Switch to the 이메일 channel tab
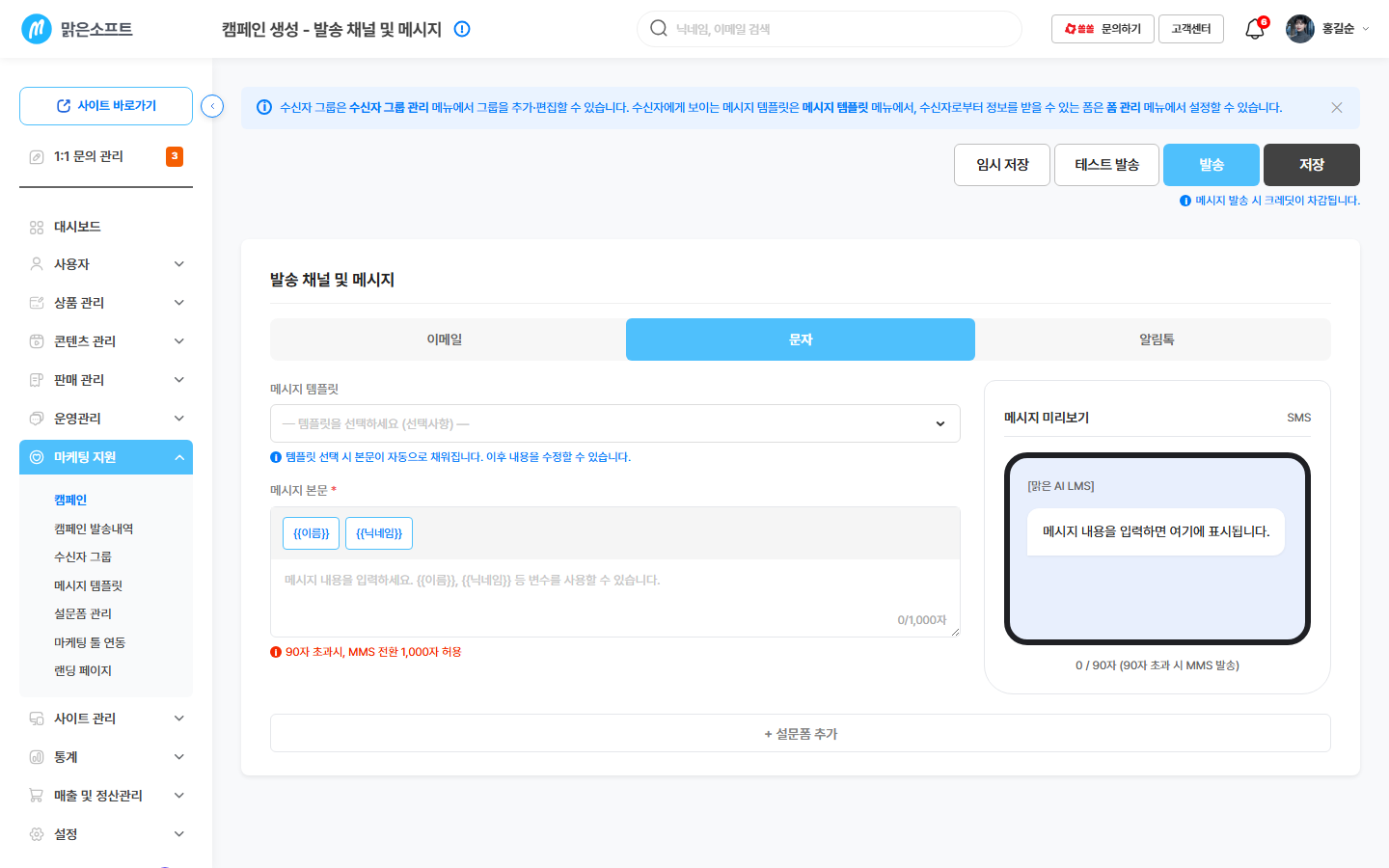This screenshot has height=868, width=1389. click(x=445, y=339)
